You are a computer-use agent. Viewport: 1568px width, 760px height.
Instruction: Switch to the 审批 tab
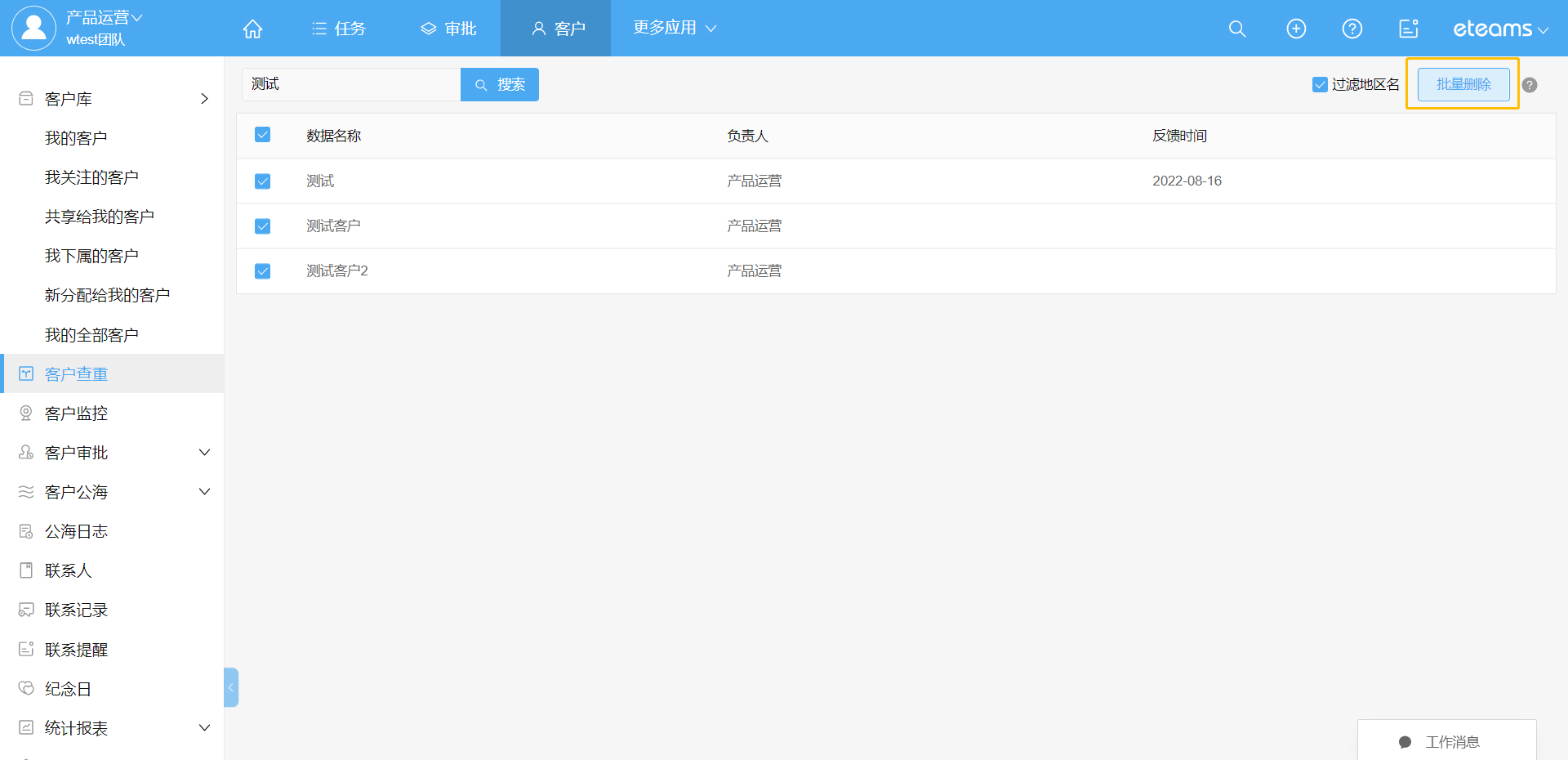click(448, 29)
